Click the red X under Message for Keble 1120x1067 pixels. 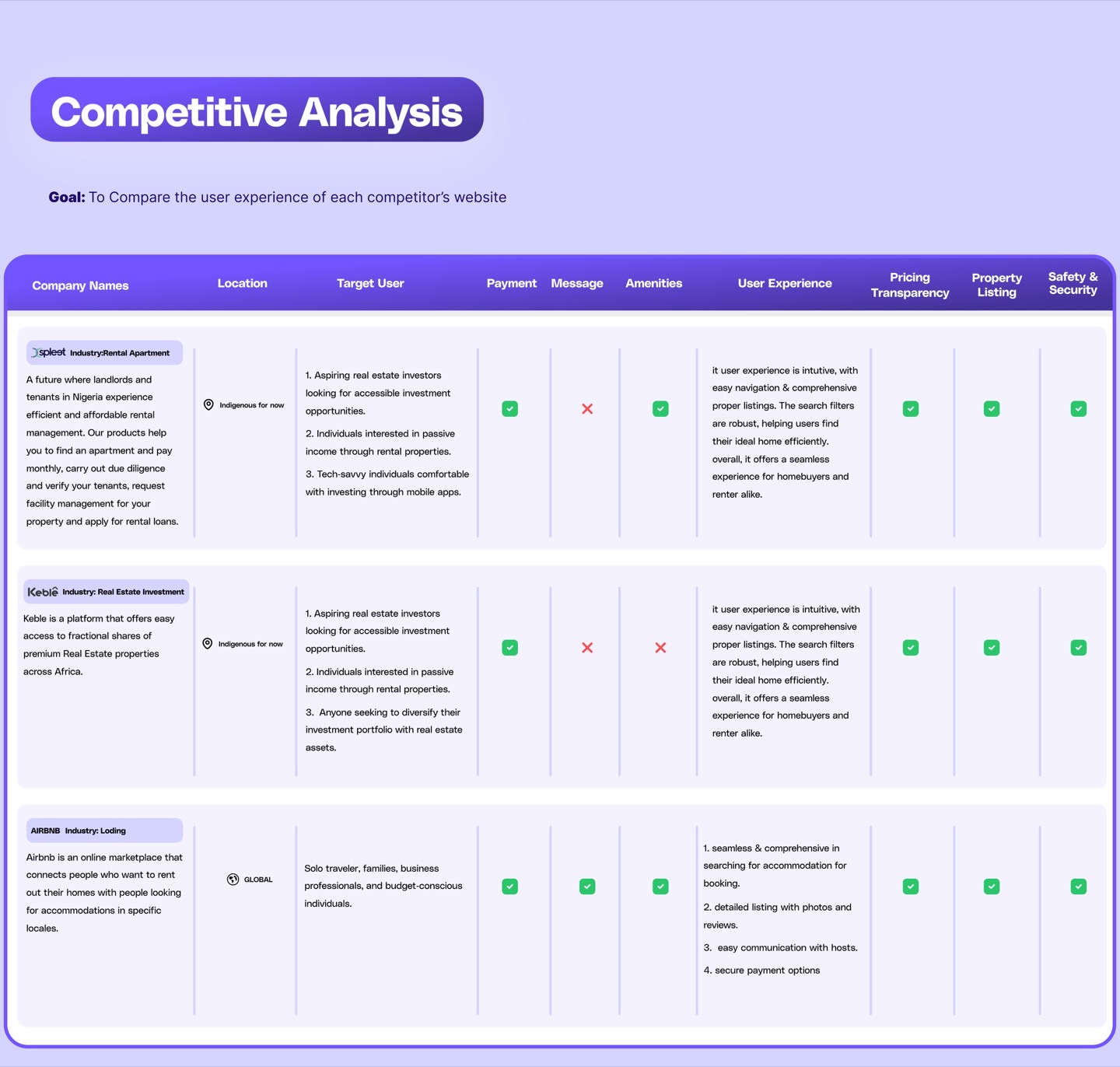point(587,648)
